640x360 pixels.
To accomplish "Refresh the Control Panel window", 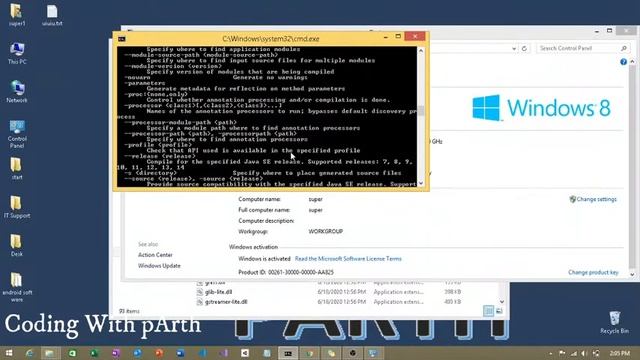I will pos(524,48).
